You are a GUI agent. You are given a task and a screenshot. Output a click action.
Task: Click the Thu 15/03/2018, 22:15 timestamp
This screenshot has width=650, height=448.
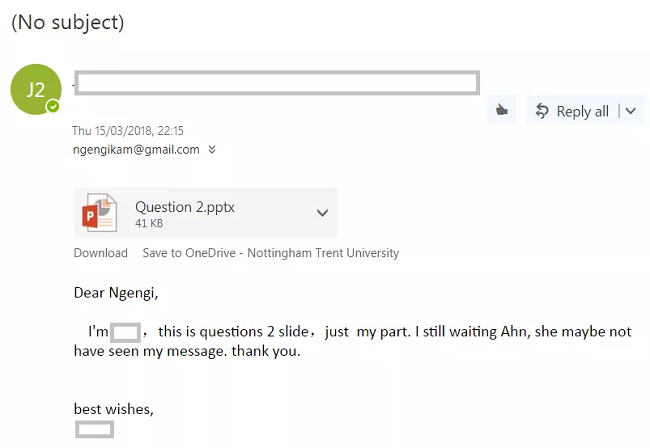click(128, 131)
